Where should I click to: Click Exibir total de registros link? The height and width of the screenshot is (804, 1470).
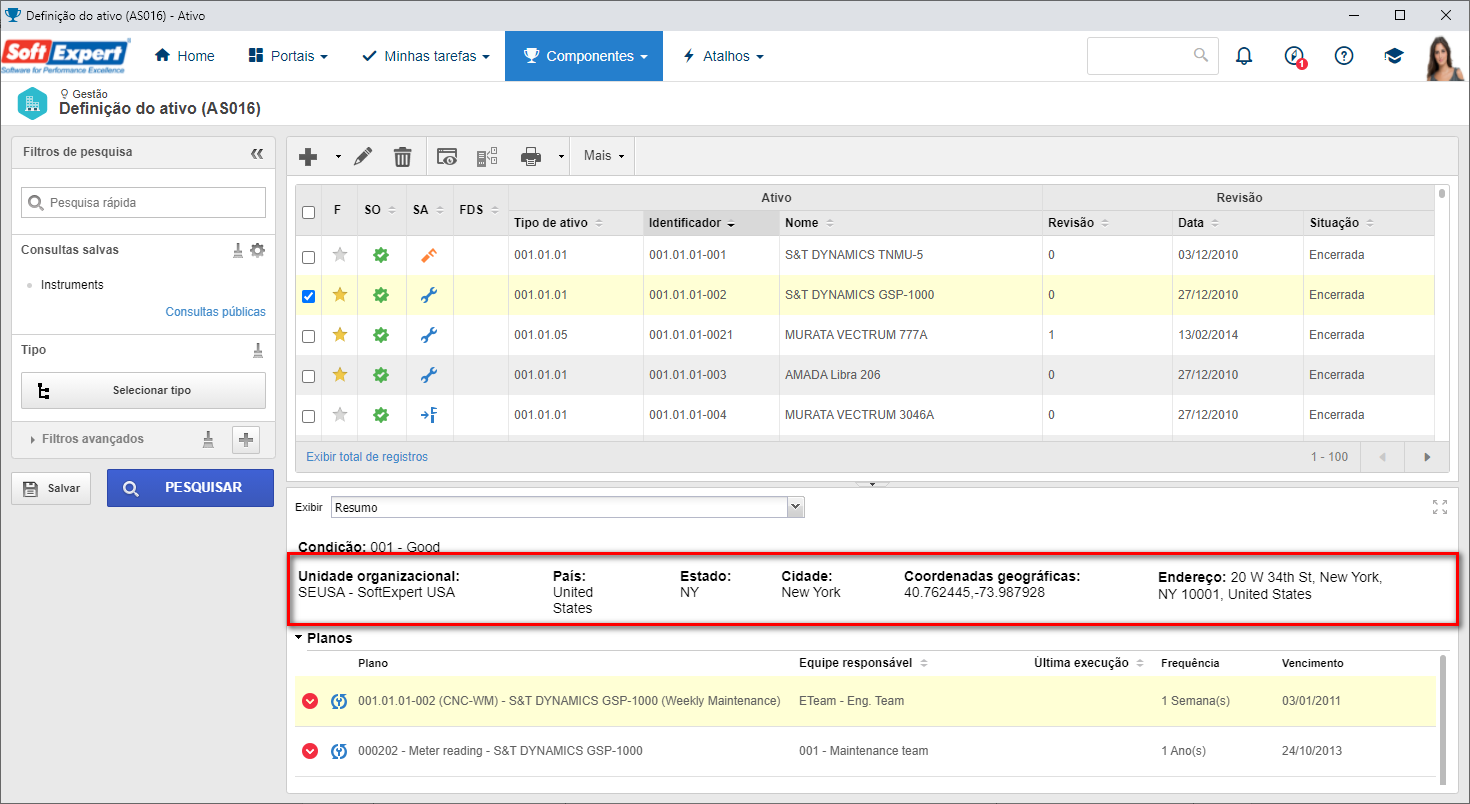(367, 457)
